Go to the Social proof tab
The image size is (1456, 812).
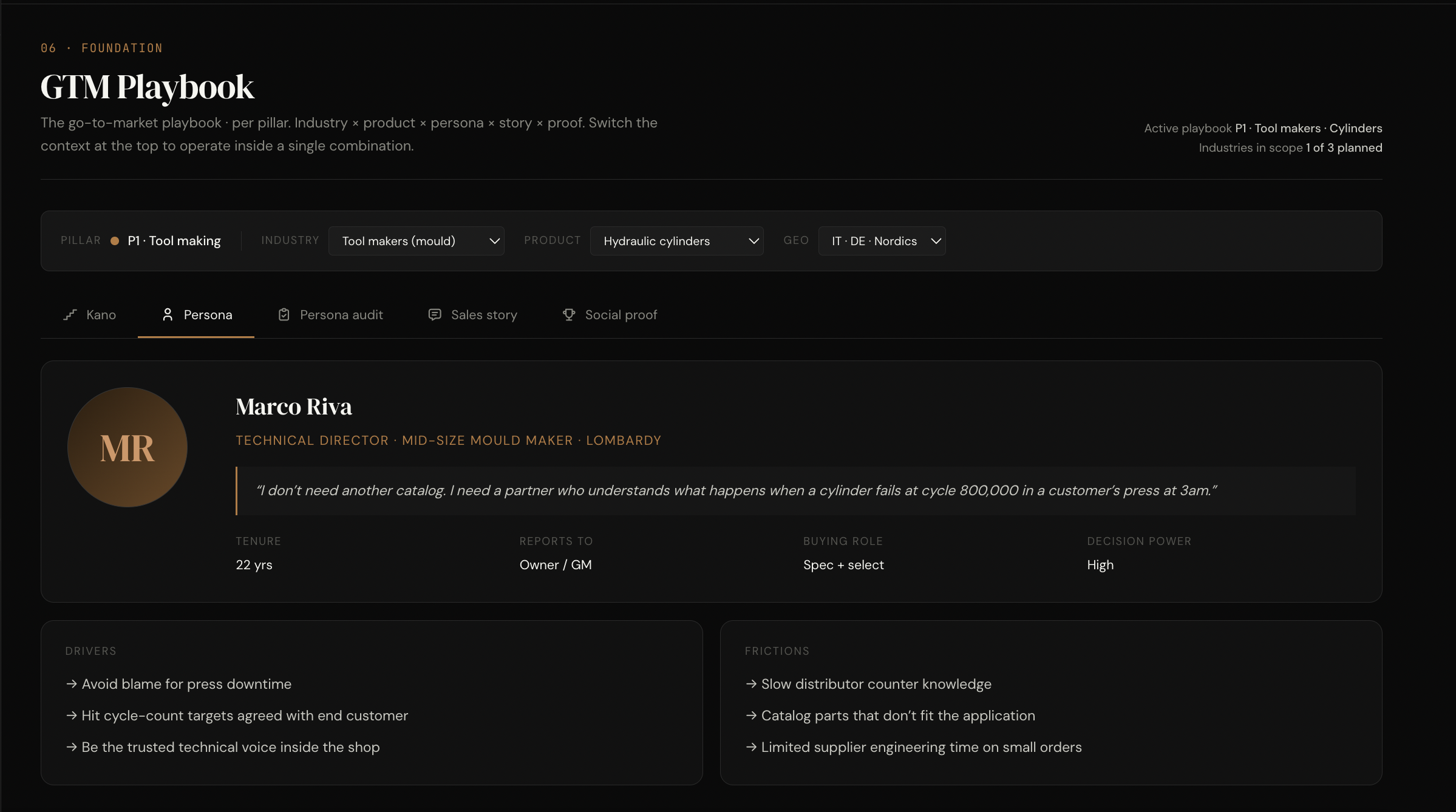coord(610,314)
